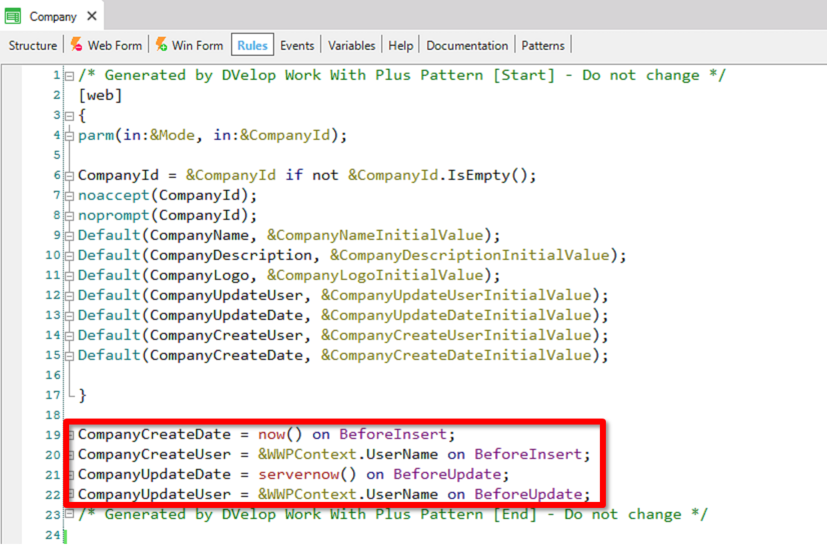The height and width of the screenshot is (545, 827).
Task: Switch to the Patterns tab
Action: (x=543, y=45)
